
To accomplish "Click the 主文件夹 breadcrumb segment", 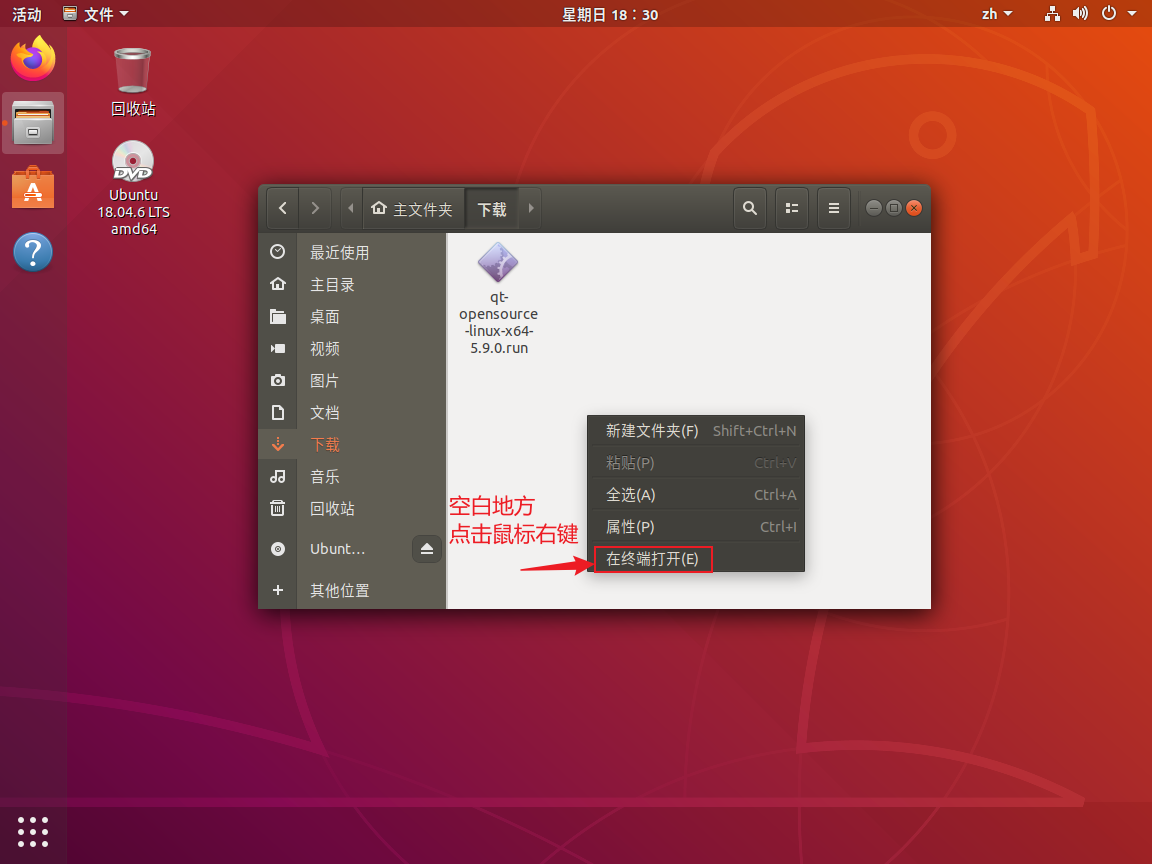I will pos(412,208).
